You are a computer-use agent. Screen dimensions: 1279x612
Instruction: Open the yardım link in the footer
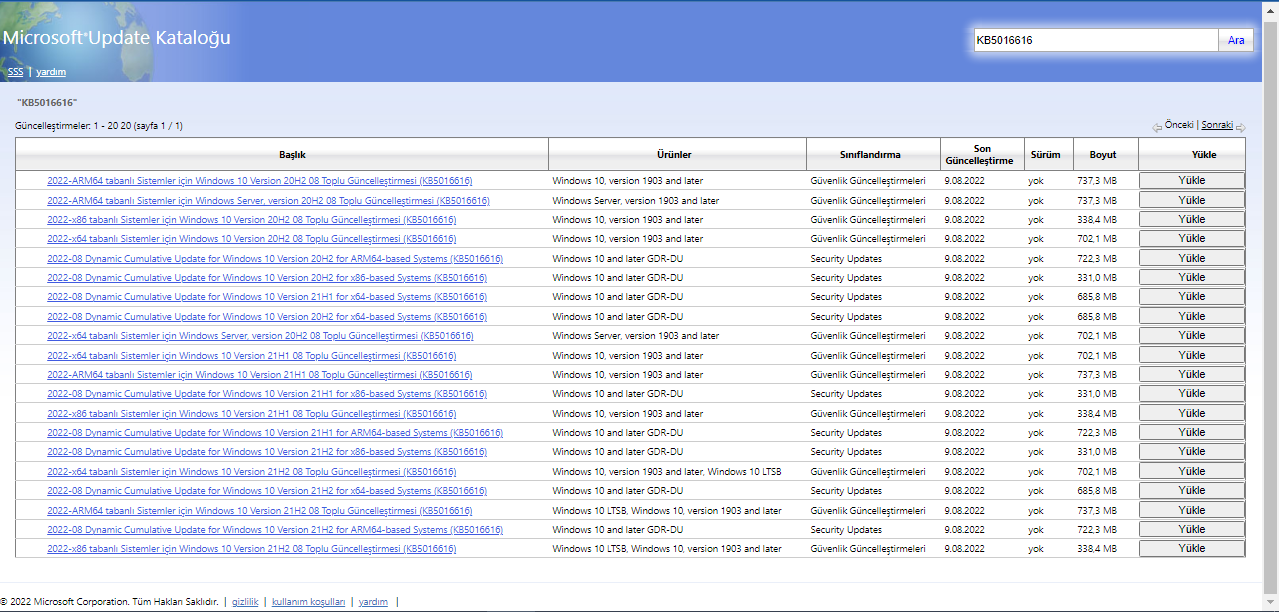373,602
